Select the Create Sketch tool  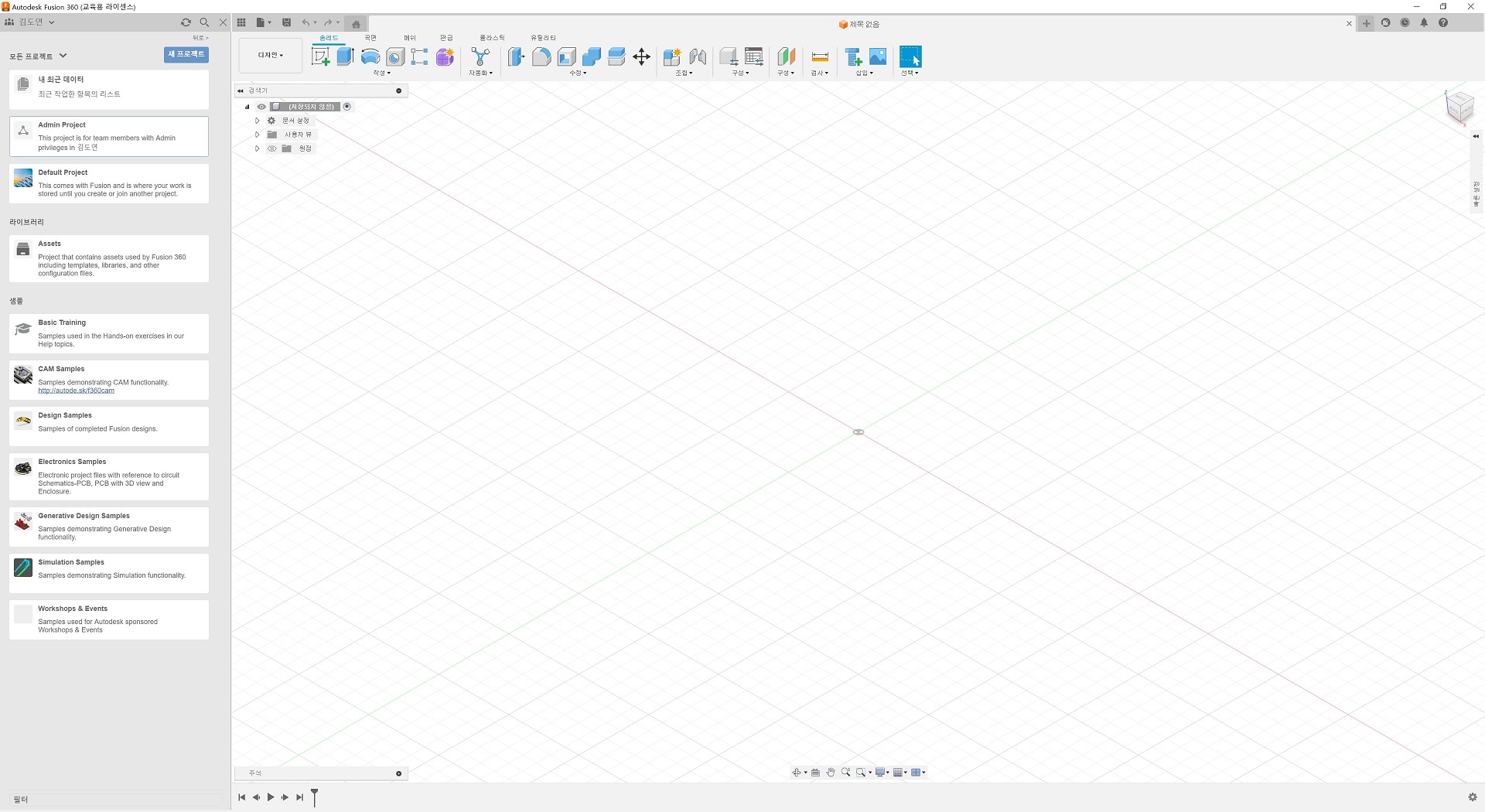pyautogui.click(x=321, y=56)
